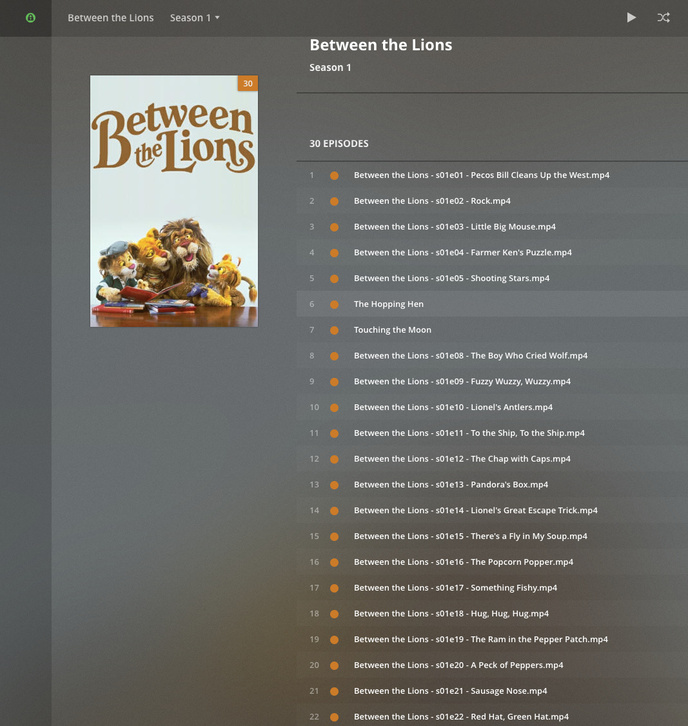Open s01e12 The Chap with Caps.mp4

pyautogui.click(x=462, y=458)
